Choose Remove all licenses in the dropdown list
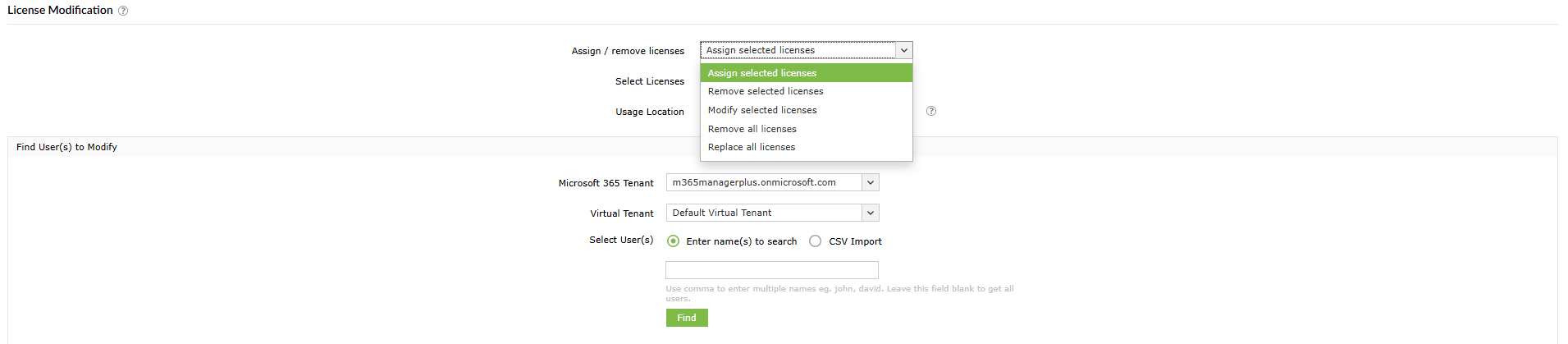The image size is (1568, 344). pos(752,129)
